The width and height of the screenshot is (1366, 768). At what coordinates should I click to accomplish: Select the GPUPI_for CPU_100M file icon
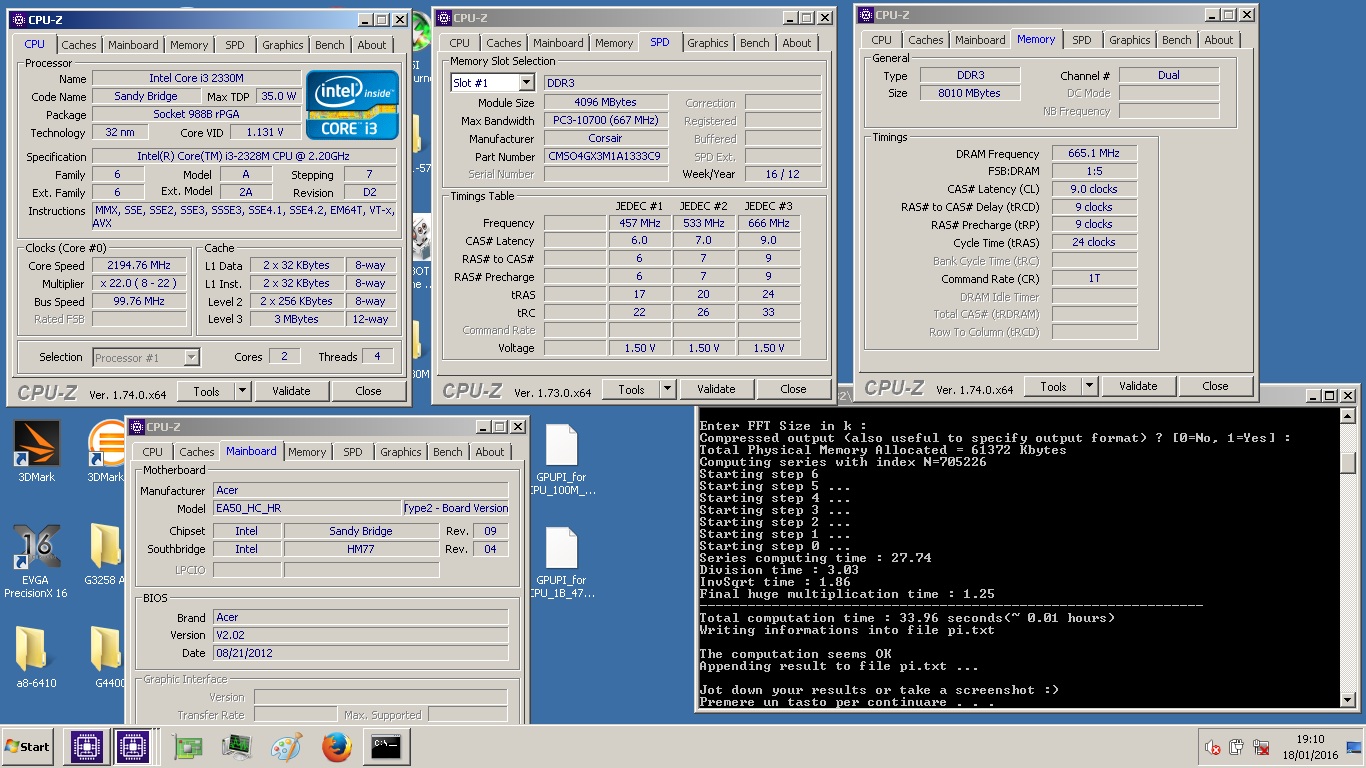tap(561, 460)
